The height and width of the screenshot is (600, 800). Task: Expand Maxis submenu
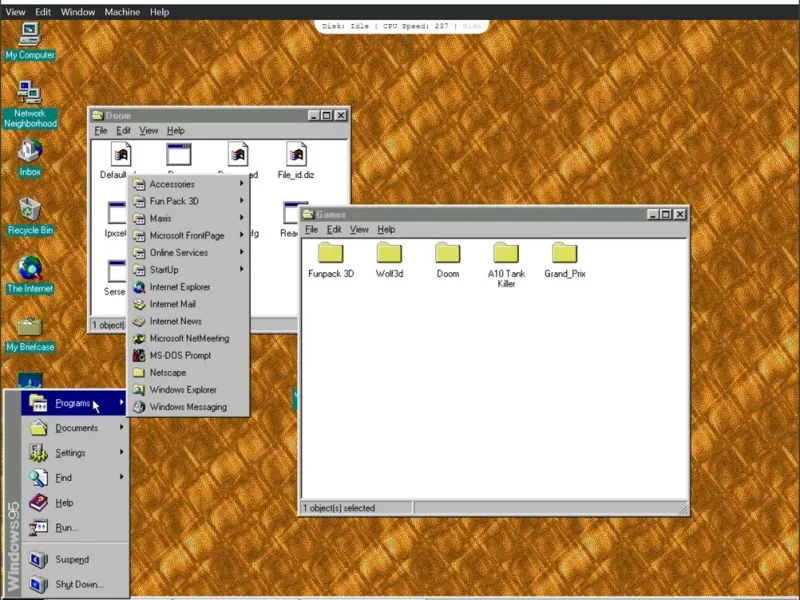click(188, 218)
